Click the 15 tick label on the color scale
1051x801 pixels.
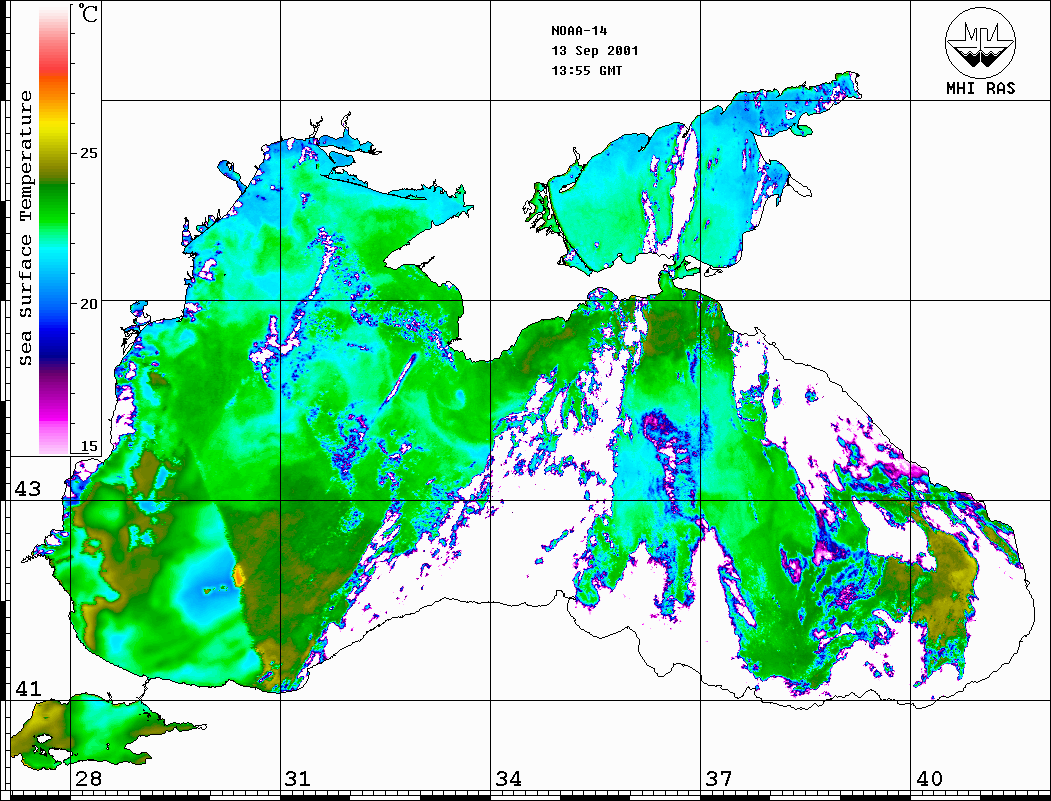[89, 447]
